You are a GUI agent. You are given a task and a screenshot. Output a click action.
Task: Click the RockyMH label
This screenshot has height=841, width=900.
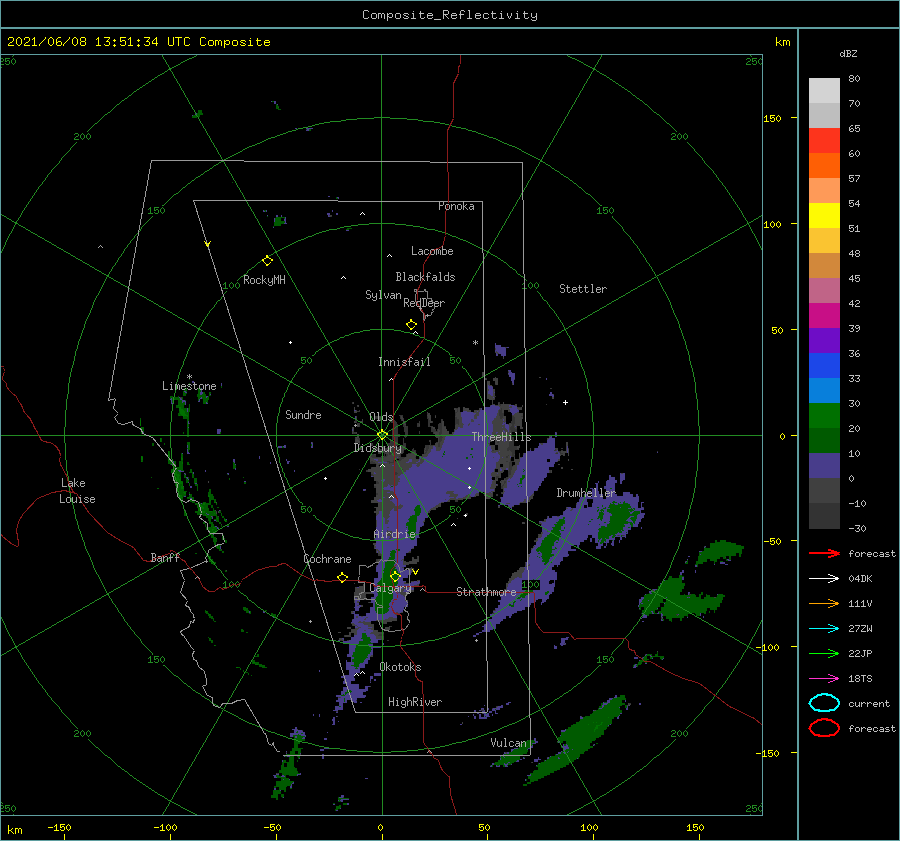(x=264, y=280)
